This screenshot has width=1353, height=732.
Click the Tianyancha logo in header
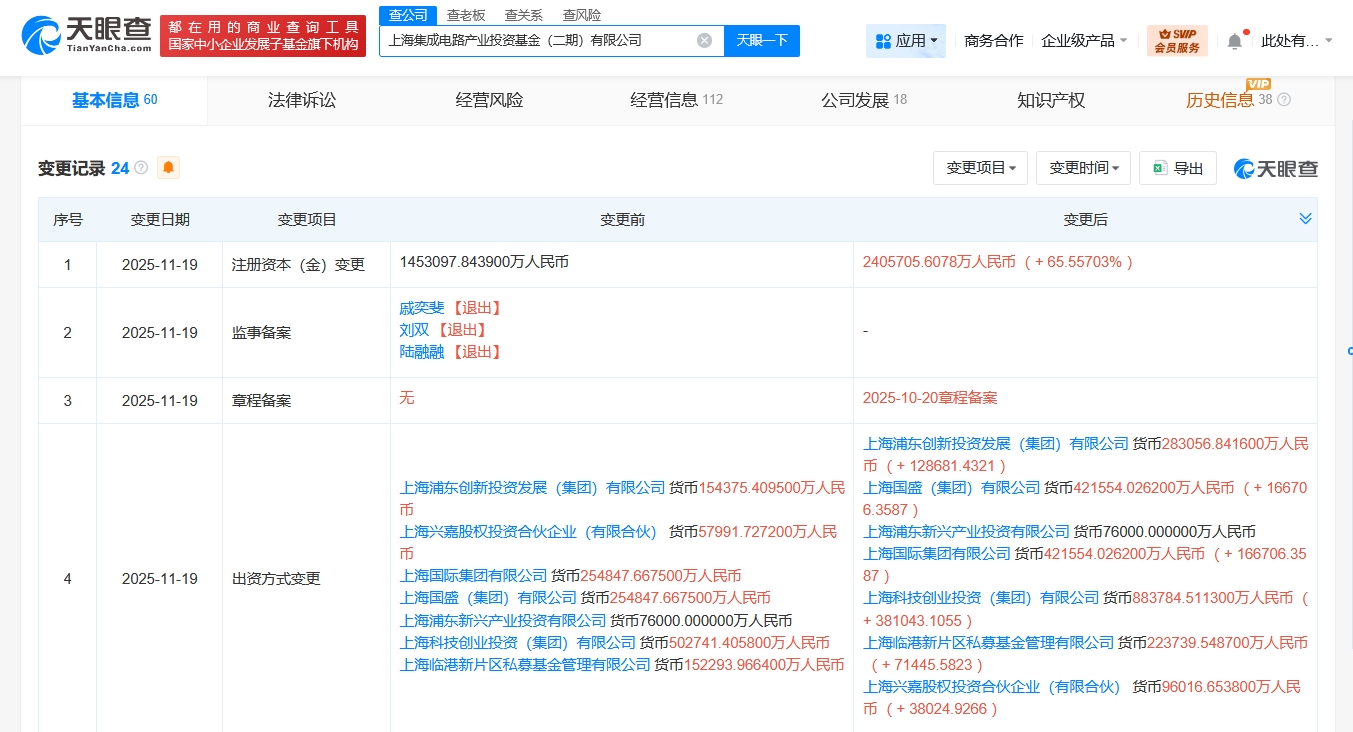87,35
